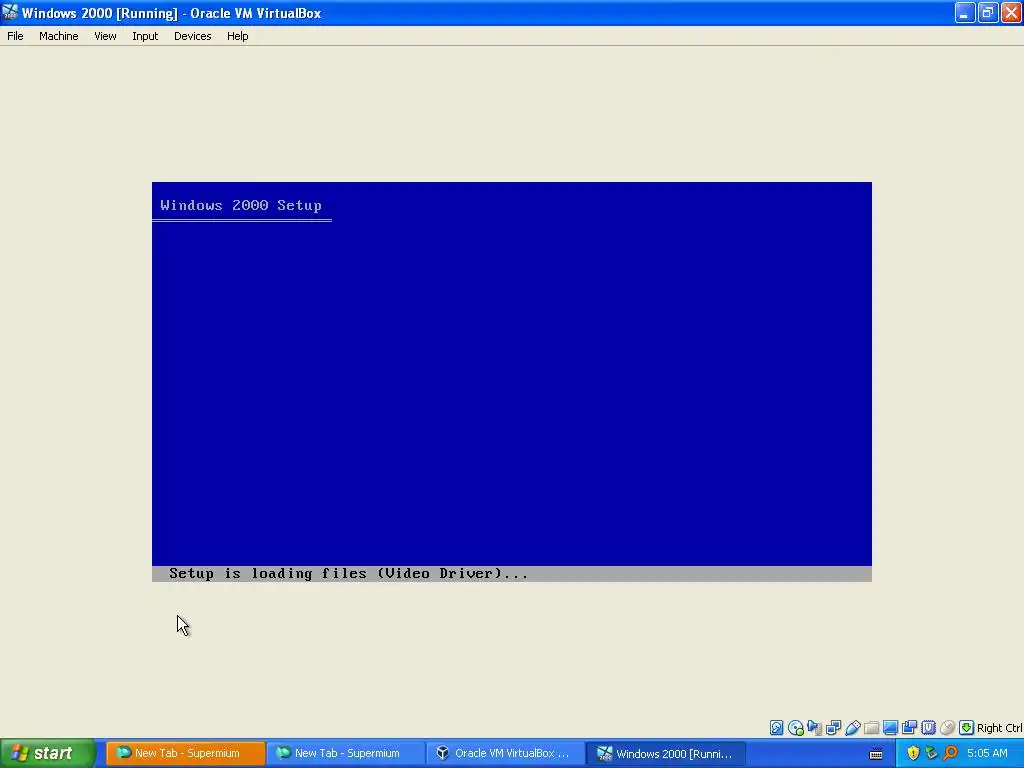This screenshot has width=1024, height=768.
Task: Switch to first orange New Tab Supermium taskbar button
Action: click(185, 753)
